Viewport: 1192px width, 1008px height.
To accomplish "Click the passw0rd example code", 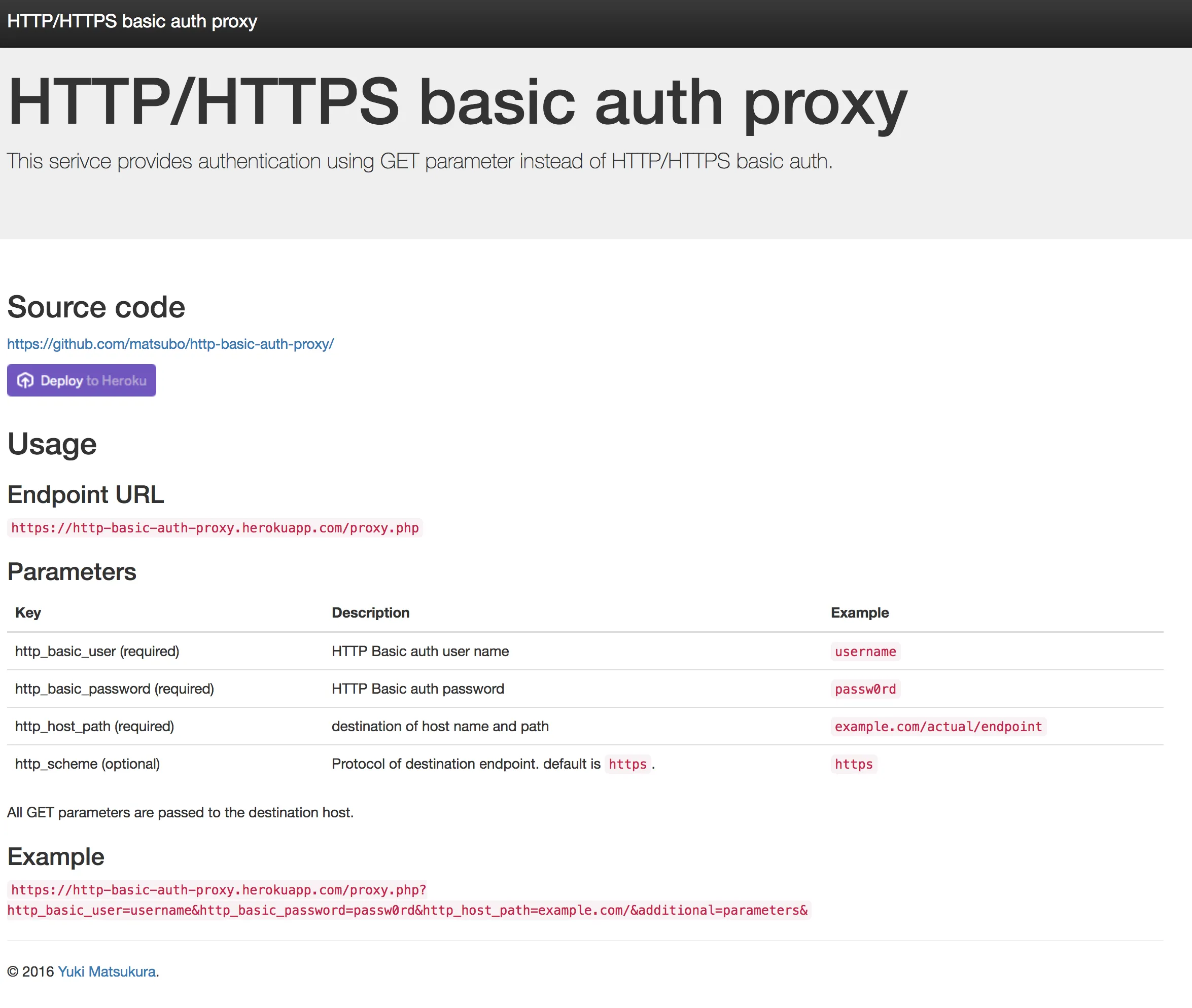I will [864, 689].
